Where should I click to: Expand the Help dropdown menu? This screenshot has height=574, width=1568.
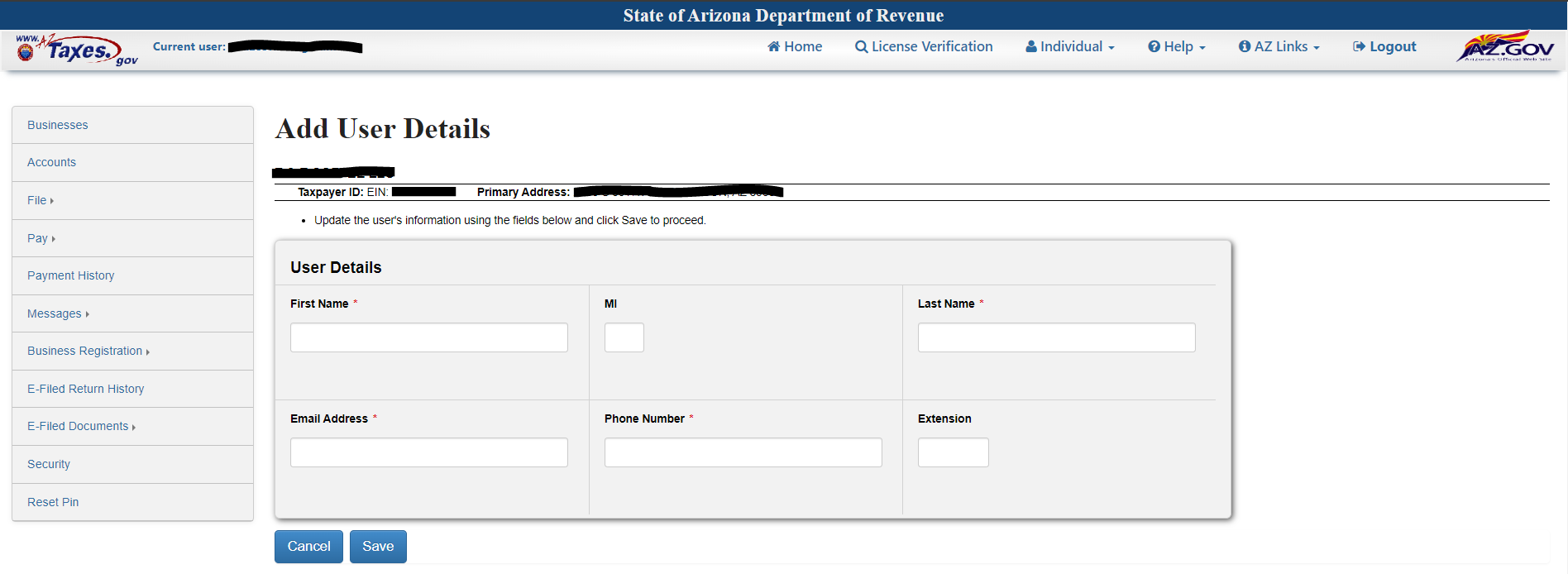click(1177, 46)
